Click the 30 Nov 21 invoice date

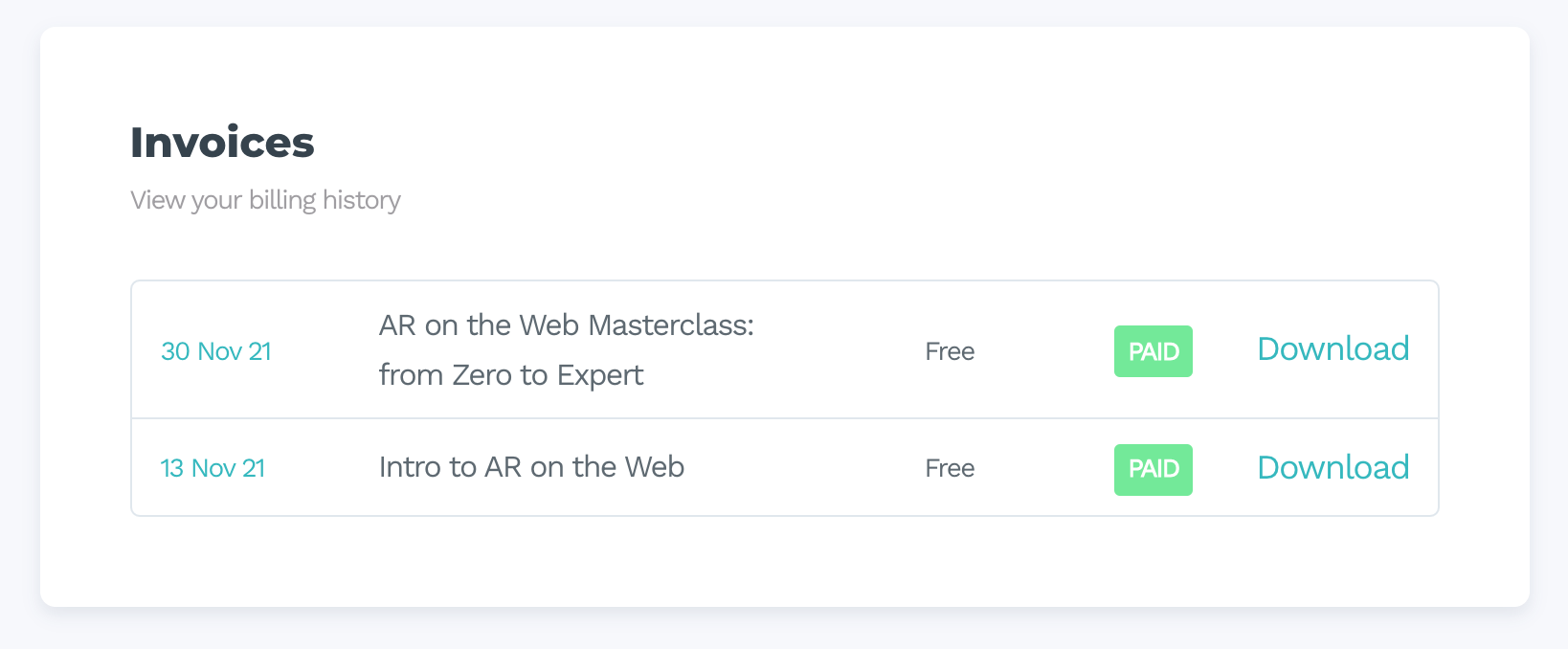(x=216, y=351)
